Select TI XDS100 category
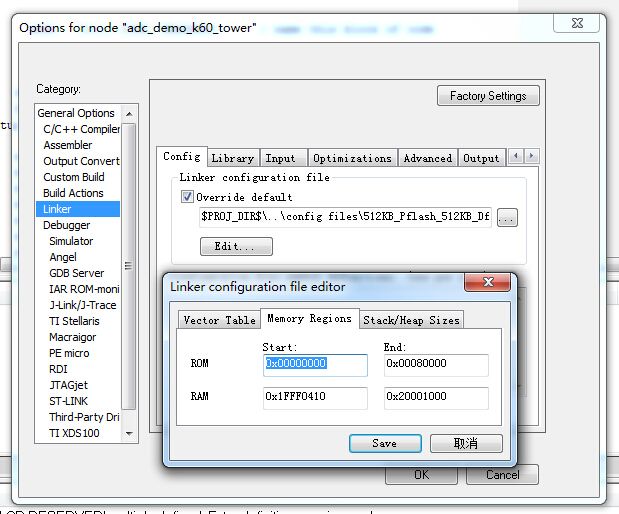The height and width of the screenshot is (514, 619). click(74, 433)
